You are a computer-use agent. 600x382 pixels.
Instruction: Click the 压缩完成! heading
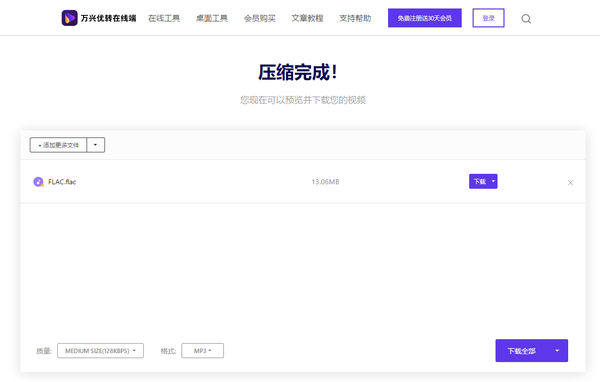(x=298, y=72)
